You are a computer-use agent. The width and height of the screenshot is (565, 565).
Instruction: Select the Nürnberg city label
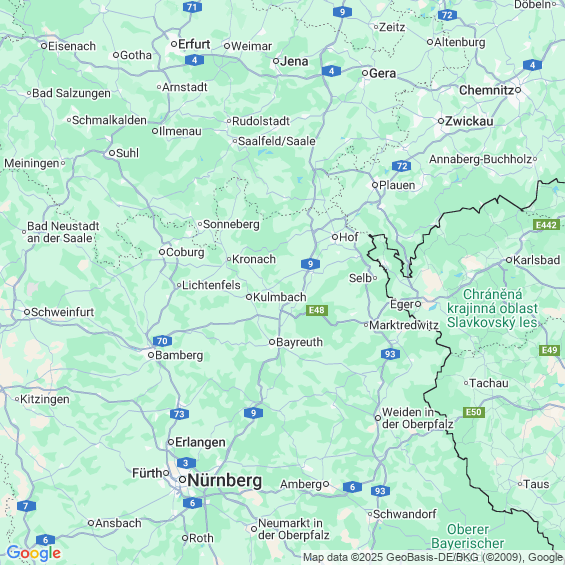(x=224, y=480)
